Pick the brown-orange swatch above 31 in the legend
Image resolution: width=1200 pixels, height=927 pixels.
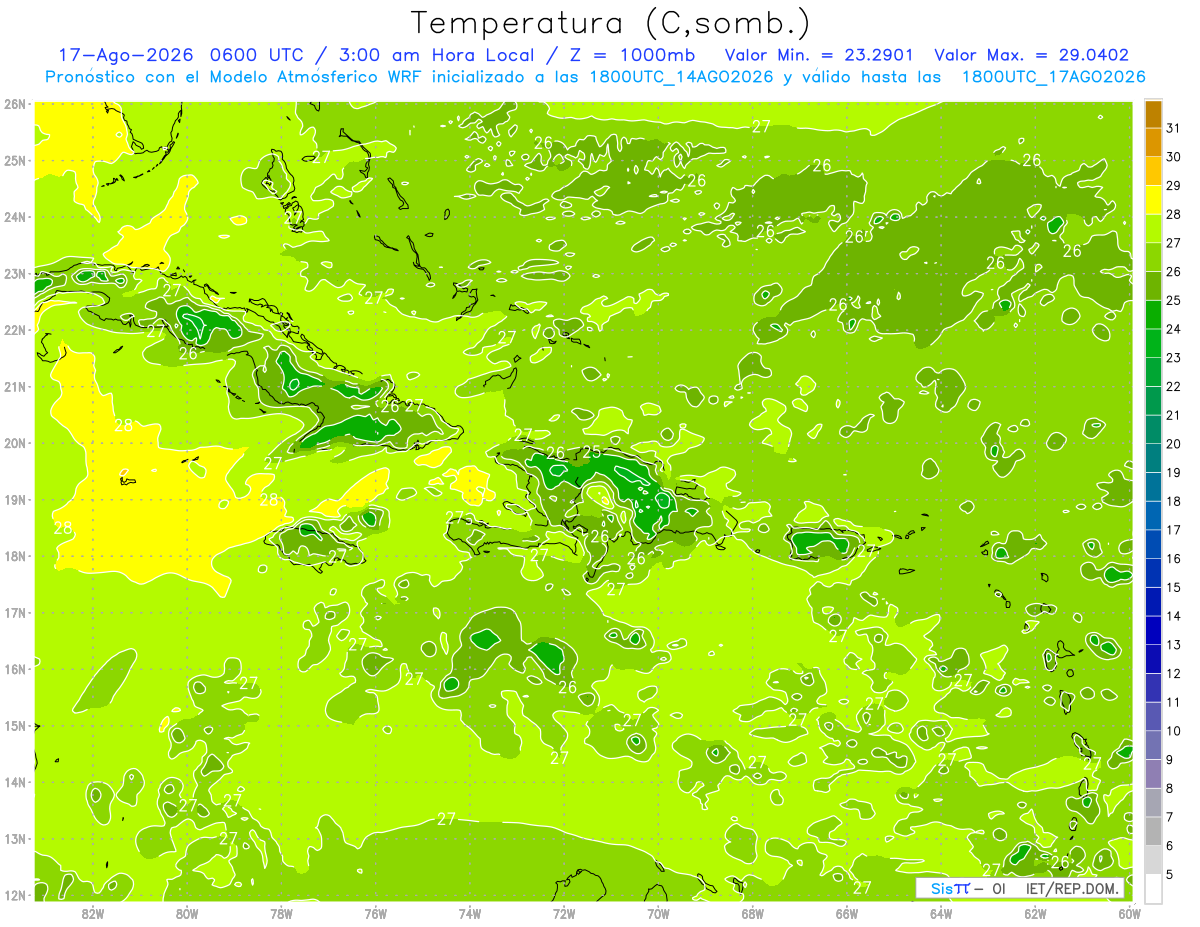click(1153, 114)
